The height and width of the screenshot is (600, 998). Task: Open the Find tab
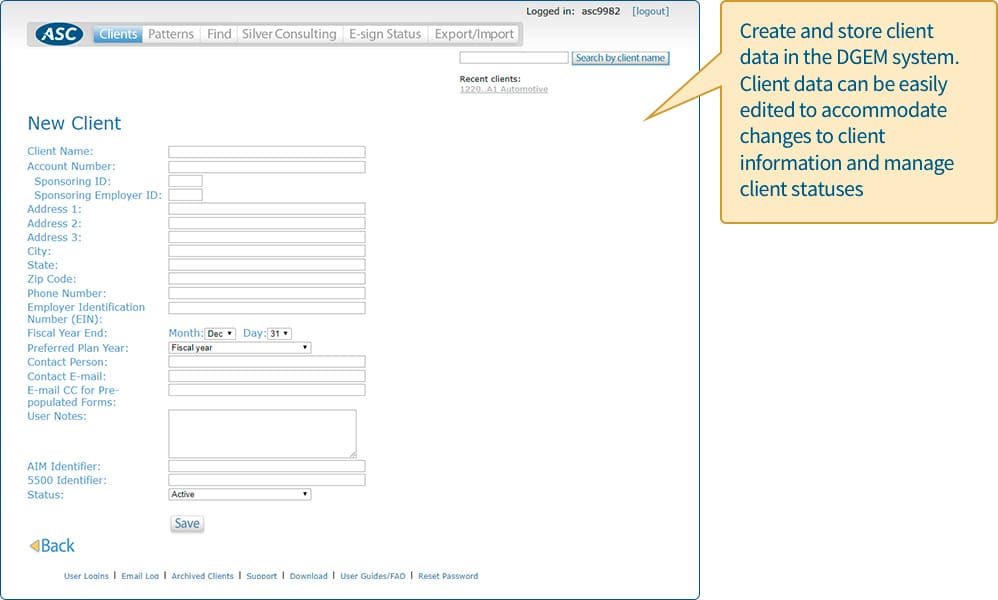point(219,34)
